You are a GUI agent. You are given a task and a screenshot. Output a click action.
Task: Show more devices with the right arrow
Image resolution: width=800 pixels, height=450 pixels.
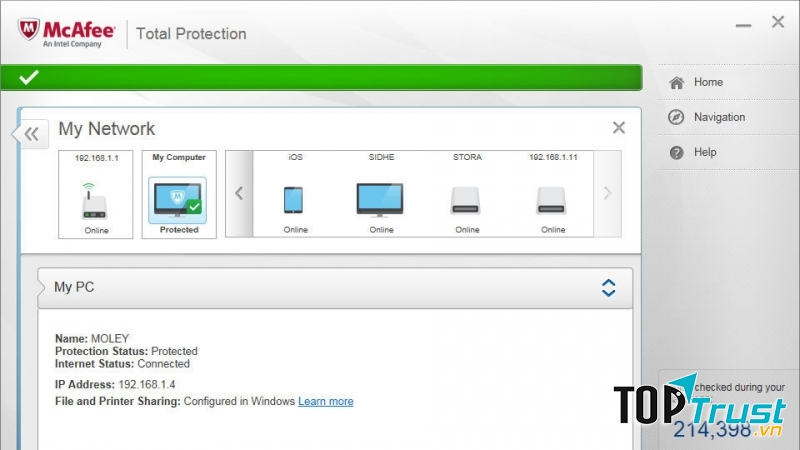[607, 193]
